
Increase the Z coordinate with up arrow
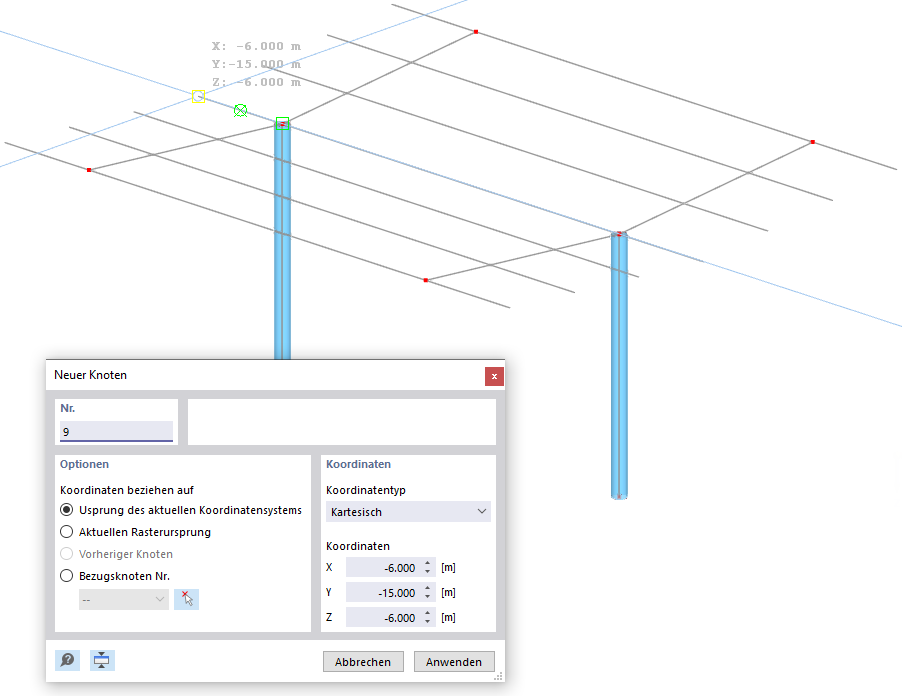[427, 614]
